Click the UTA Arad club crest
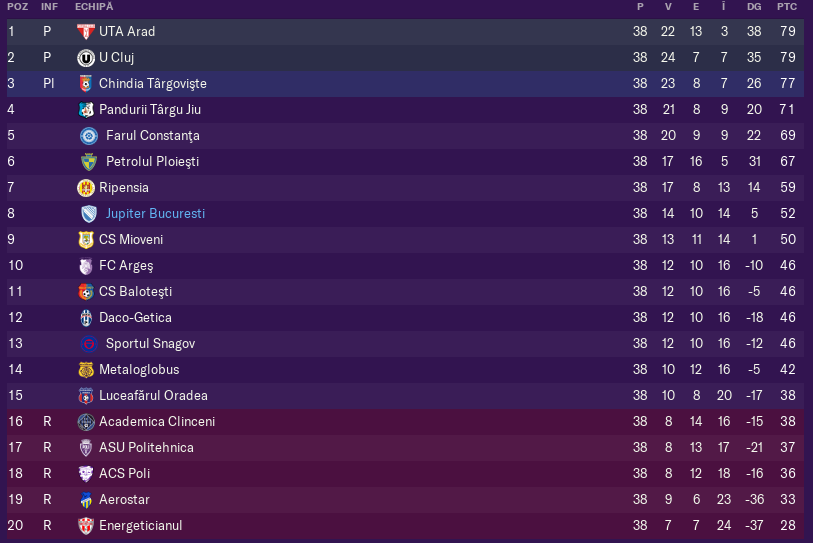The image size is (813, 543). coord(86,32)
